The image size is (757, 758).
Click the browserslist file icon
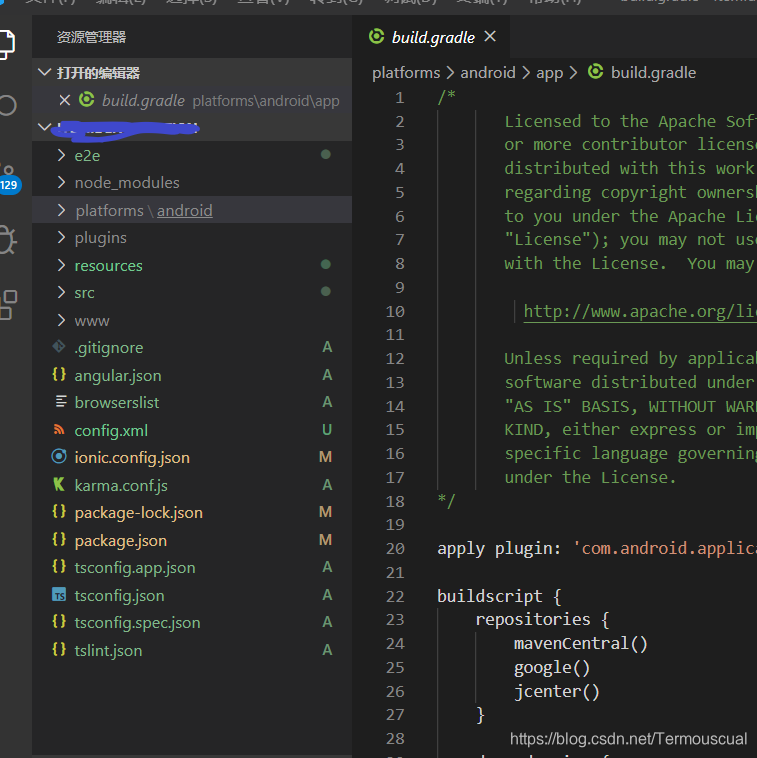pos(60,401)
